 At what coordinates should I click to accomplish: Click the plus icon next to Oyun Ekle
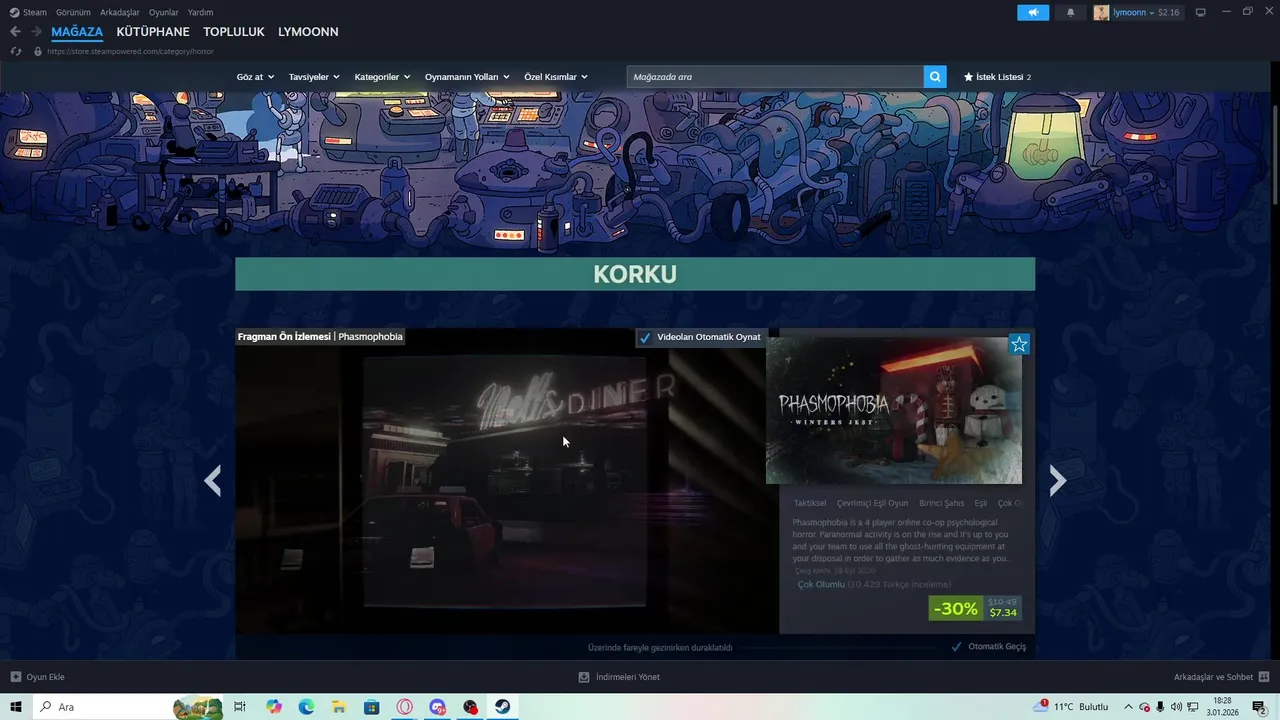(x=15, y=677)
